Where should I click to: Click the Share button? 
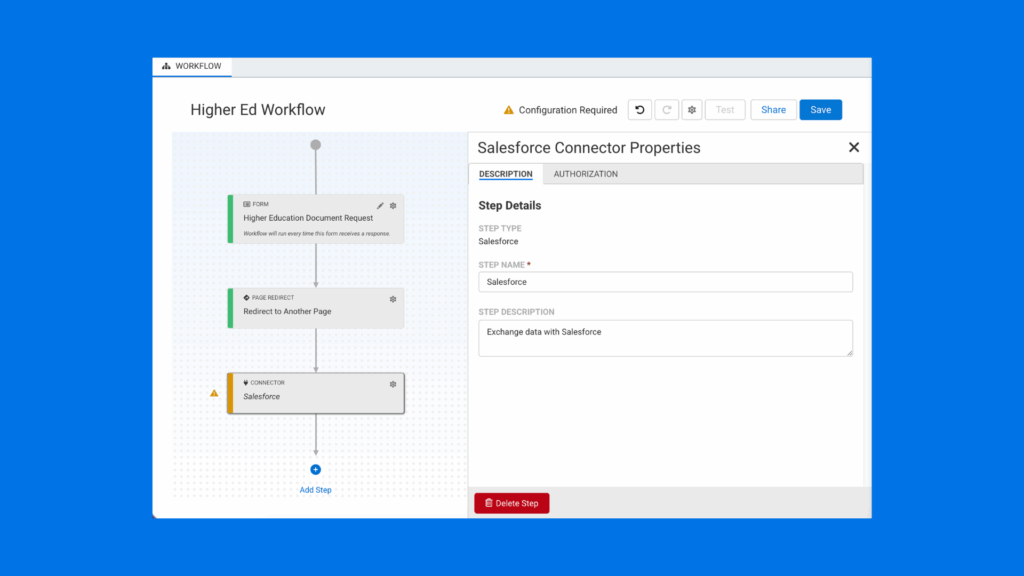point(773,110)
